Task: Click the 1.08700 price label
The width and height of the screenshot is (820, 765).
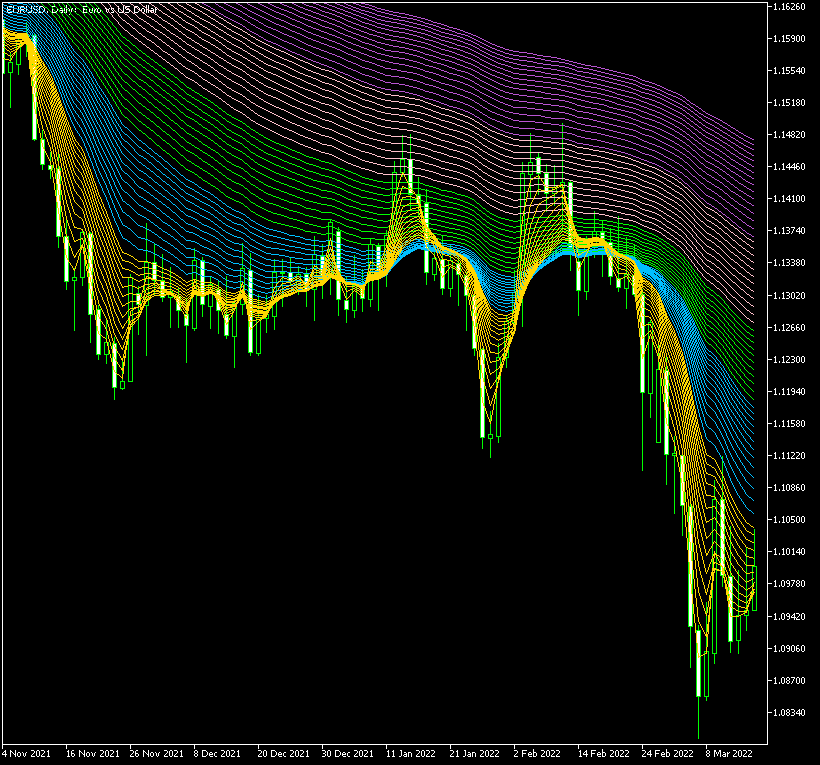Action: click(789, 681)
